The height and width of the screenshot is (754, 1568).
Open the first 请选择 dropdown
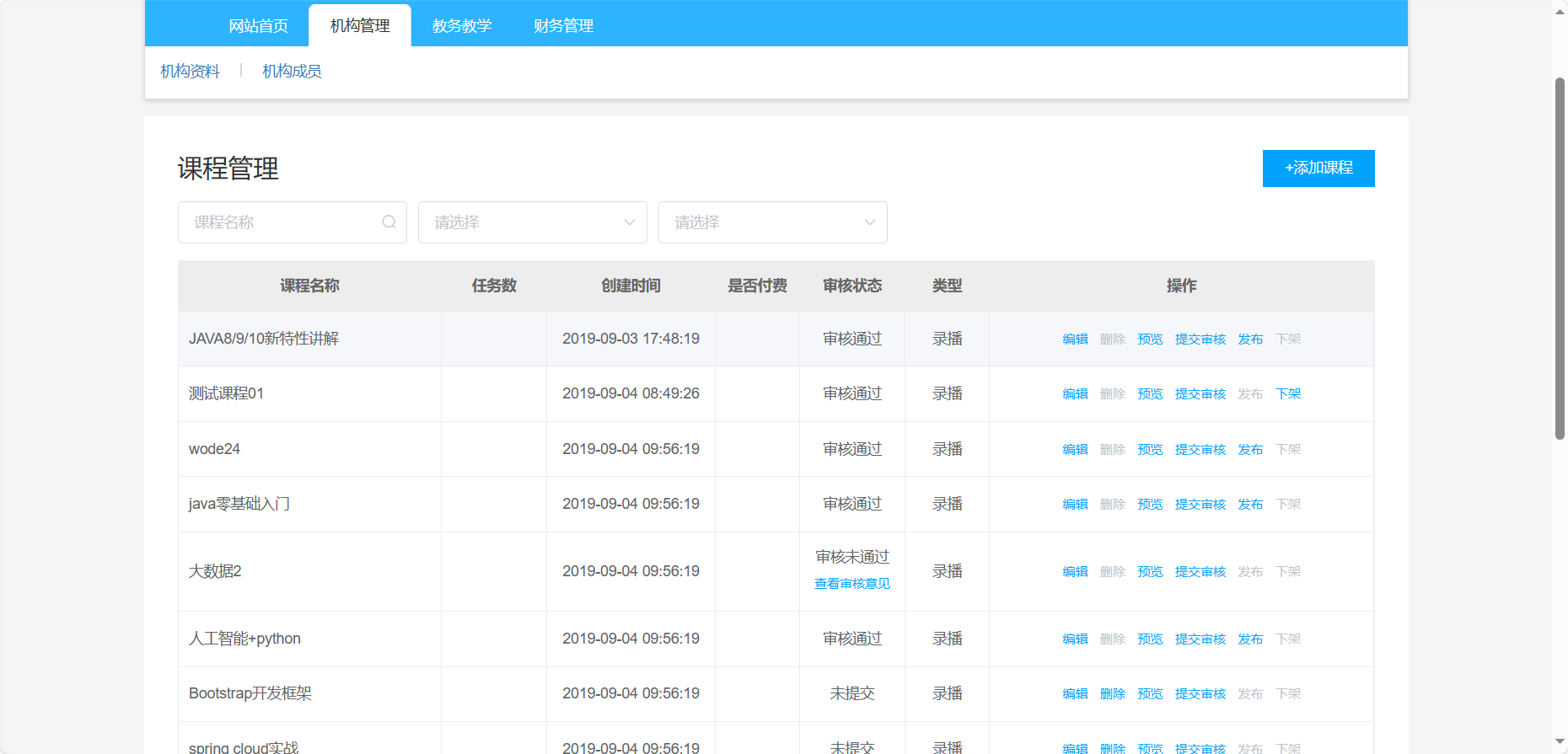pos(533,222)
